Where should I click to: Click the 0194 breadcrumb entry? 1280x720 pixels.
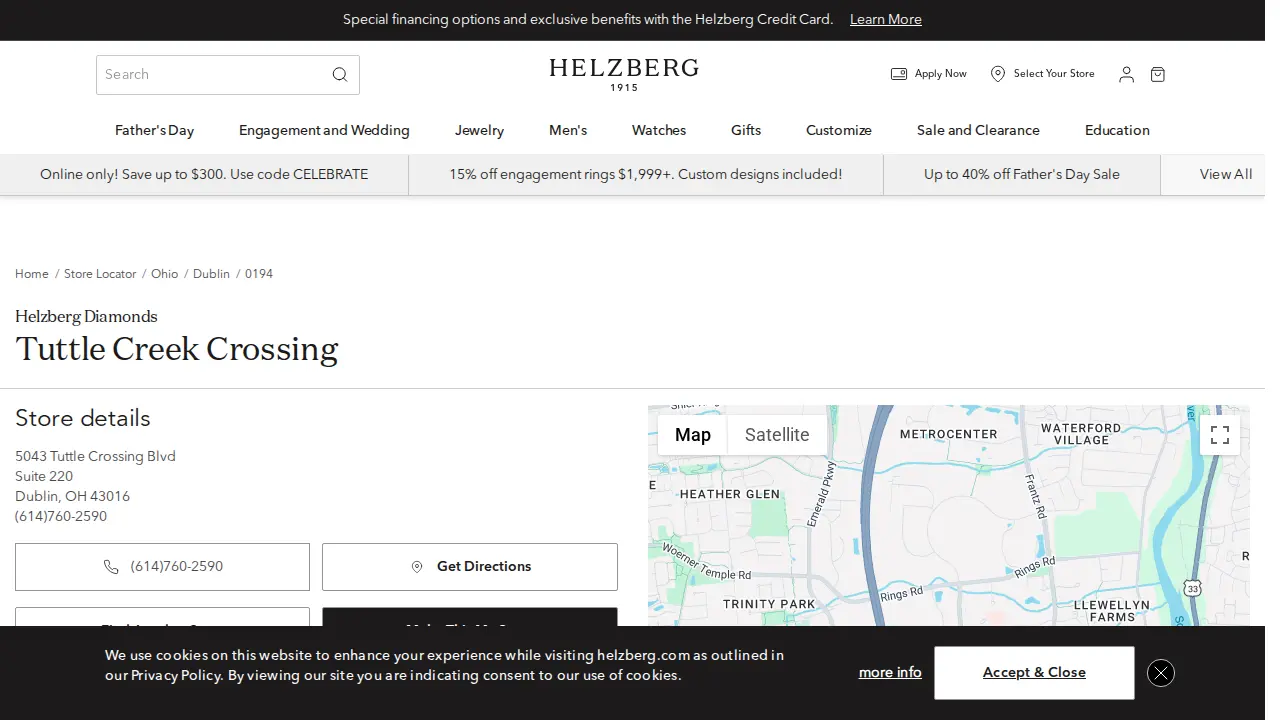pos(259,274)
